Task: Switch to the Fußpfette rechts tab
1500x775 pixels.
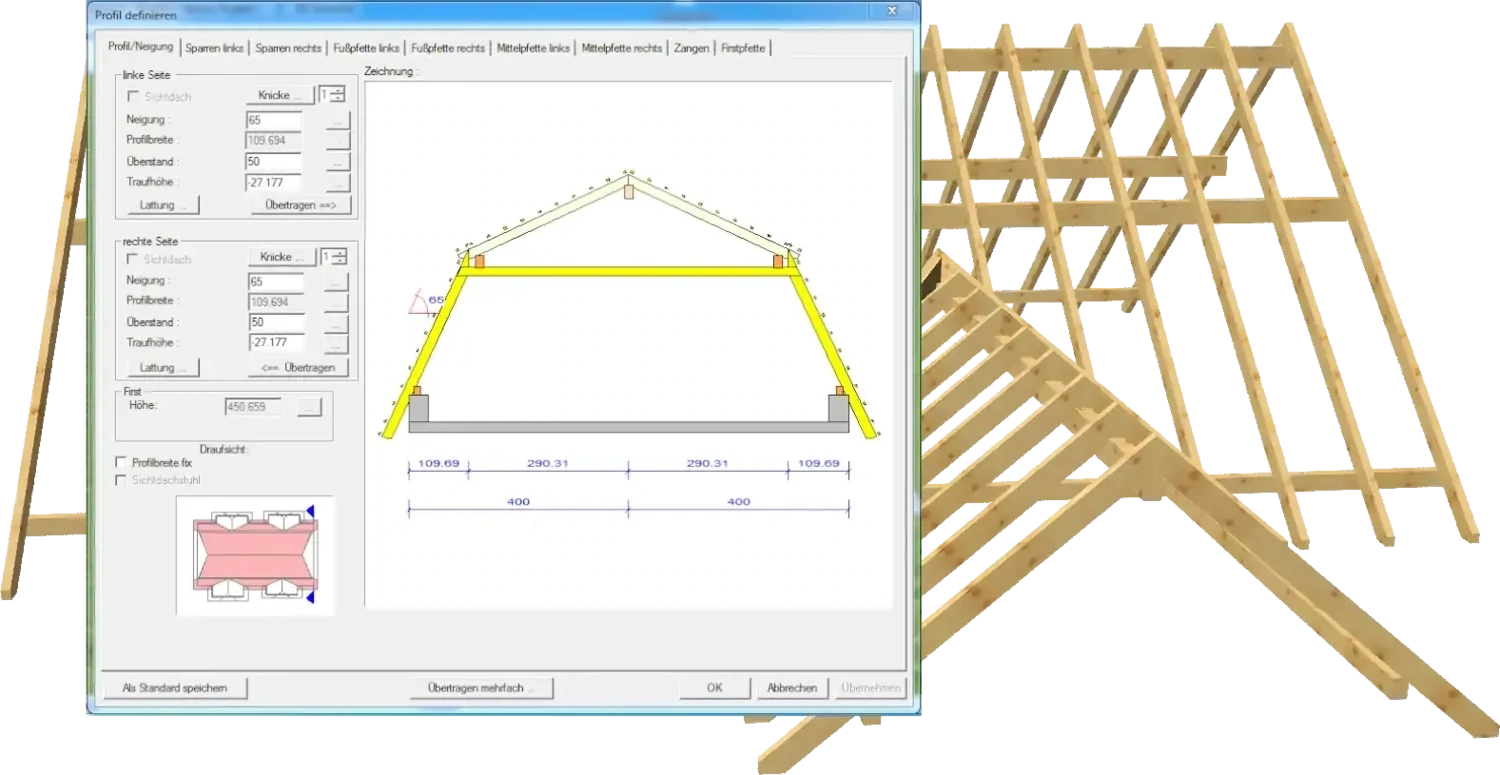Action: coord(448,48)
